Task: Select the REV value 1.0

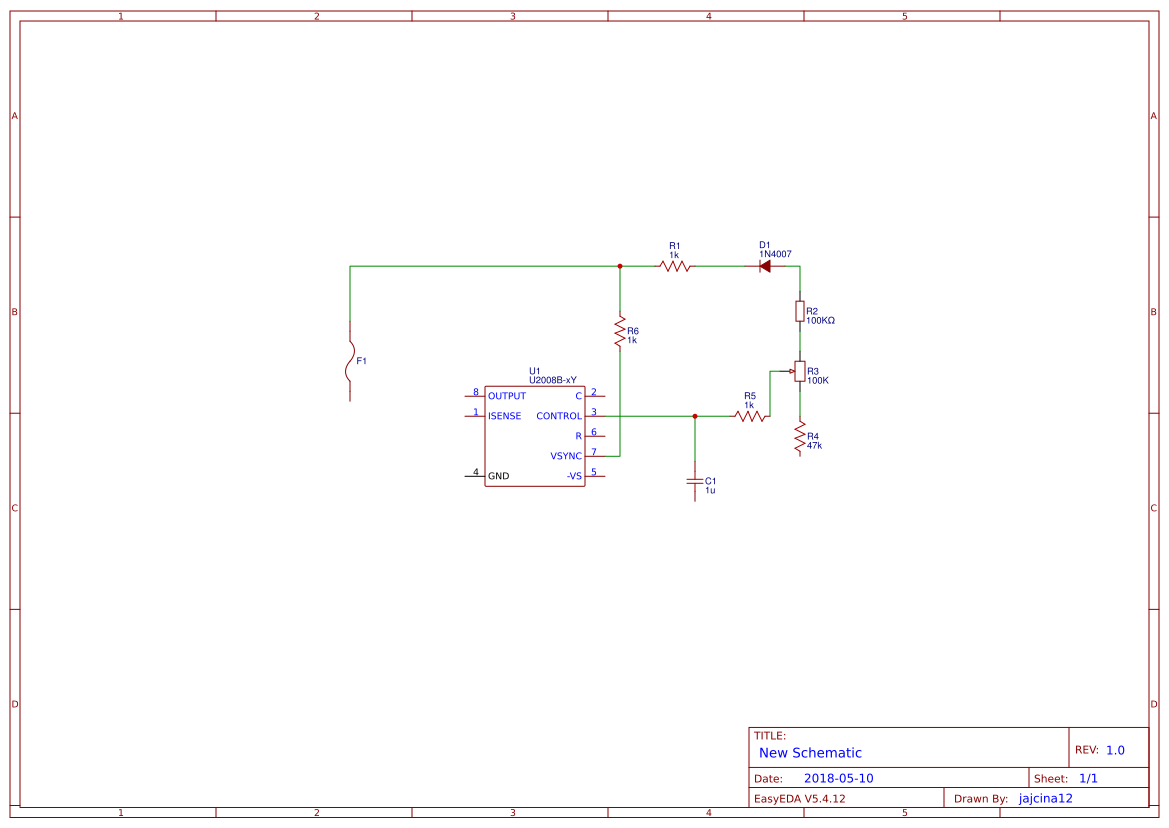Action: click(1115, 750)
